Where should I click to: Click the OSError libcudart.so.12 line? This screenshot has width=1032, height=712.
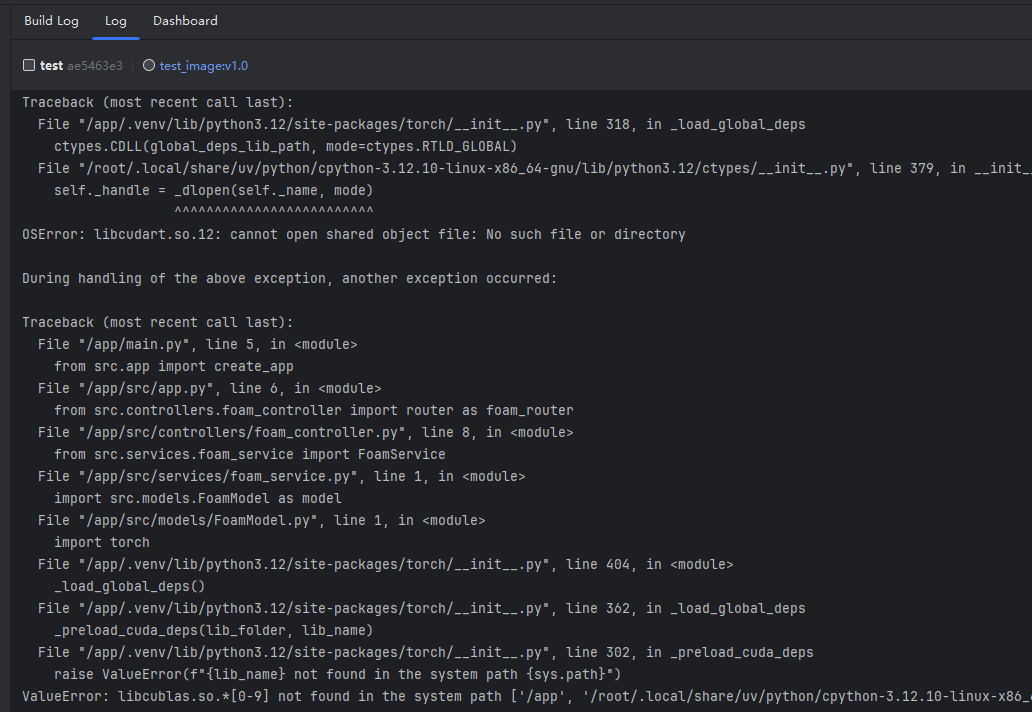click(x=353, y=234)
